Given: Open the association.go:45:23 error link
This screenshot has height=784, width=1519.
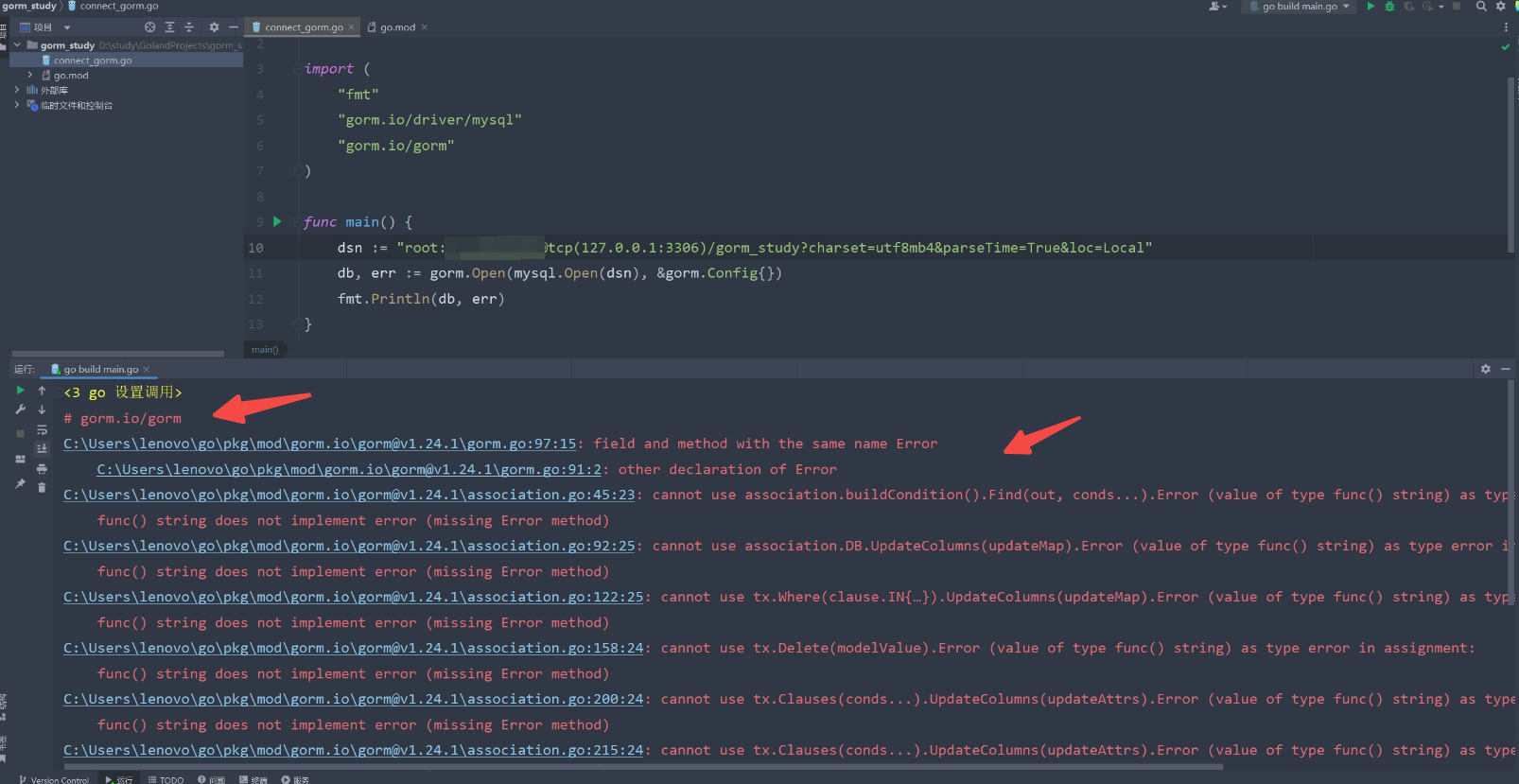Looking at the screenshot, I should [x=349, y=495].
